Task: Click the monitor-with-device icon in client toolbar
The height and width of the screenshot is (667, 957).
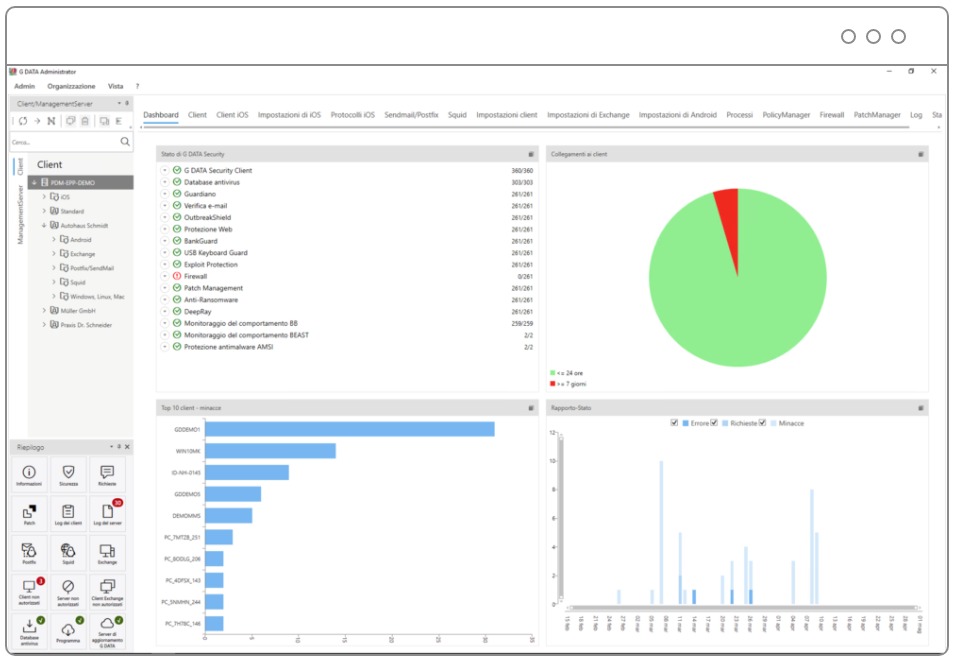Action: [104, 121]
